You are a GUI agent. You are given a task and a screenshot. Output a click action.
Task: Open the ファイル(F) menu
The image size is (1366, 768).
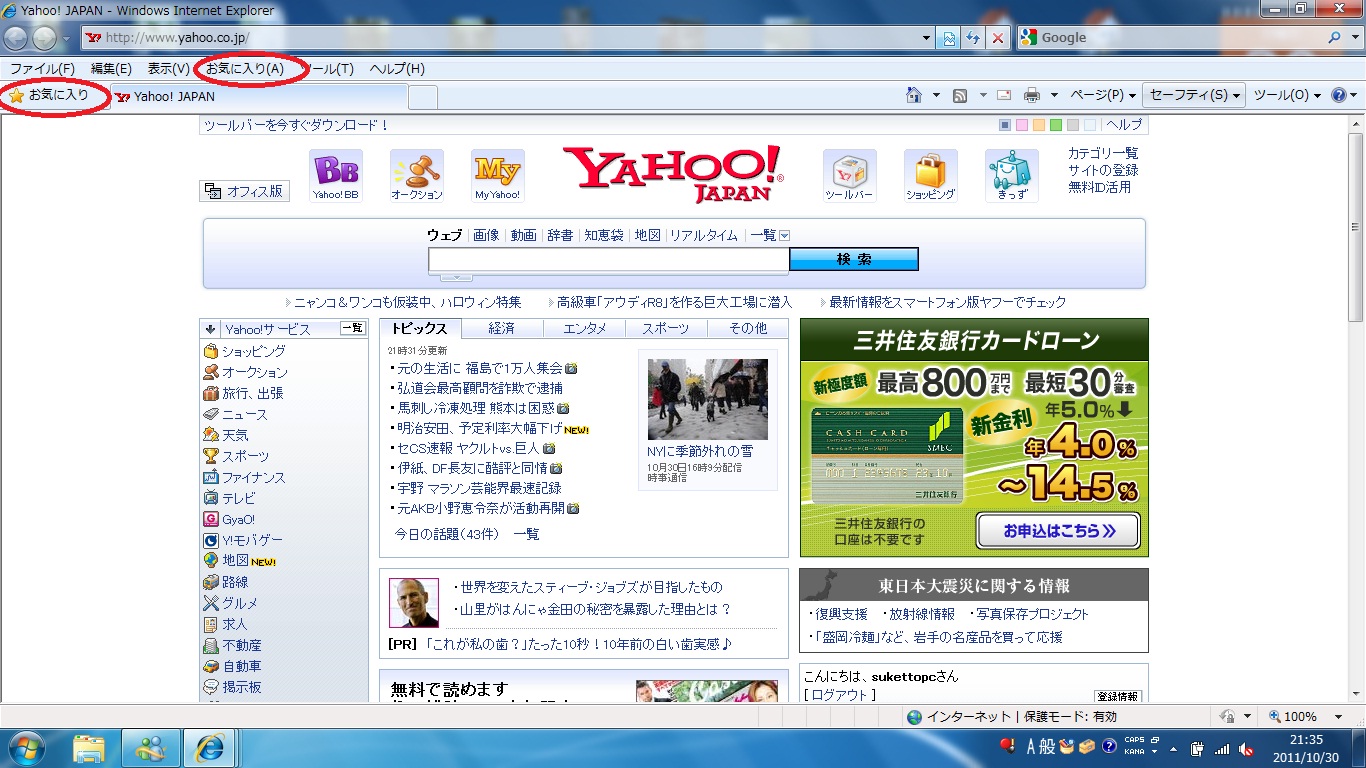(x=42, y=69)
